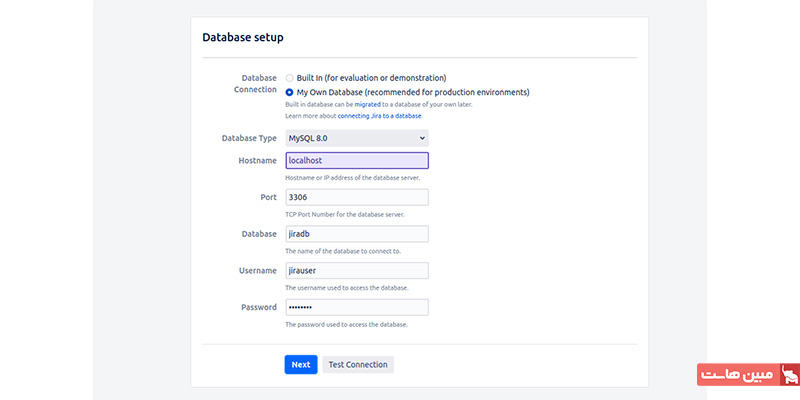Click the Password input field
800x400 pixels.
[x=357, y=307]
